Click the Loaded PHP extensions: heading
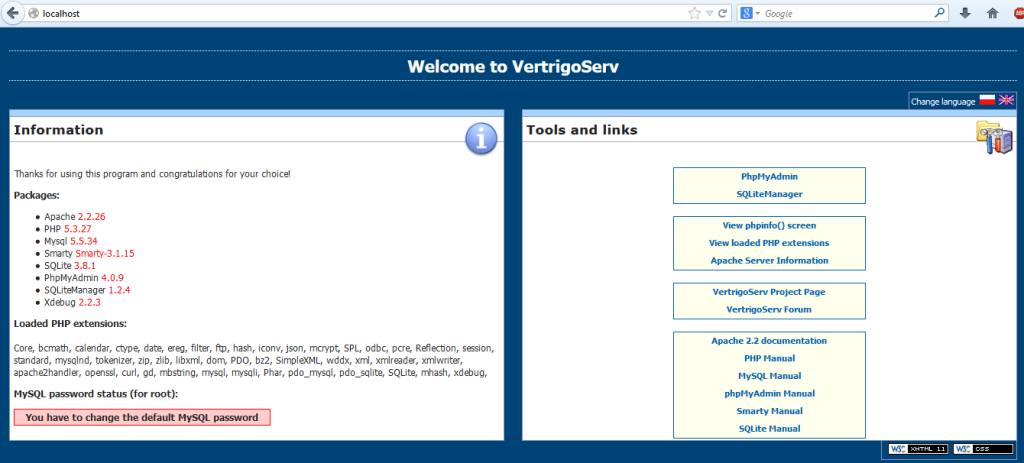 pos(70,324)
